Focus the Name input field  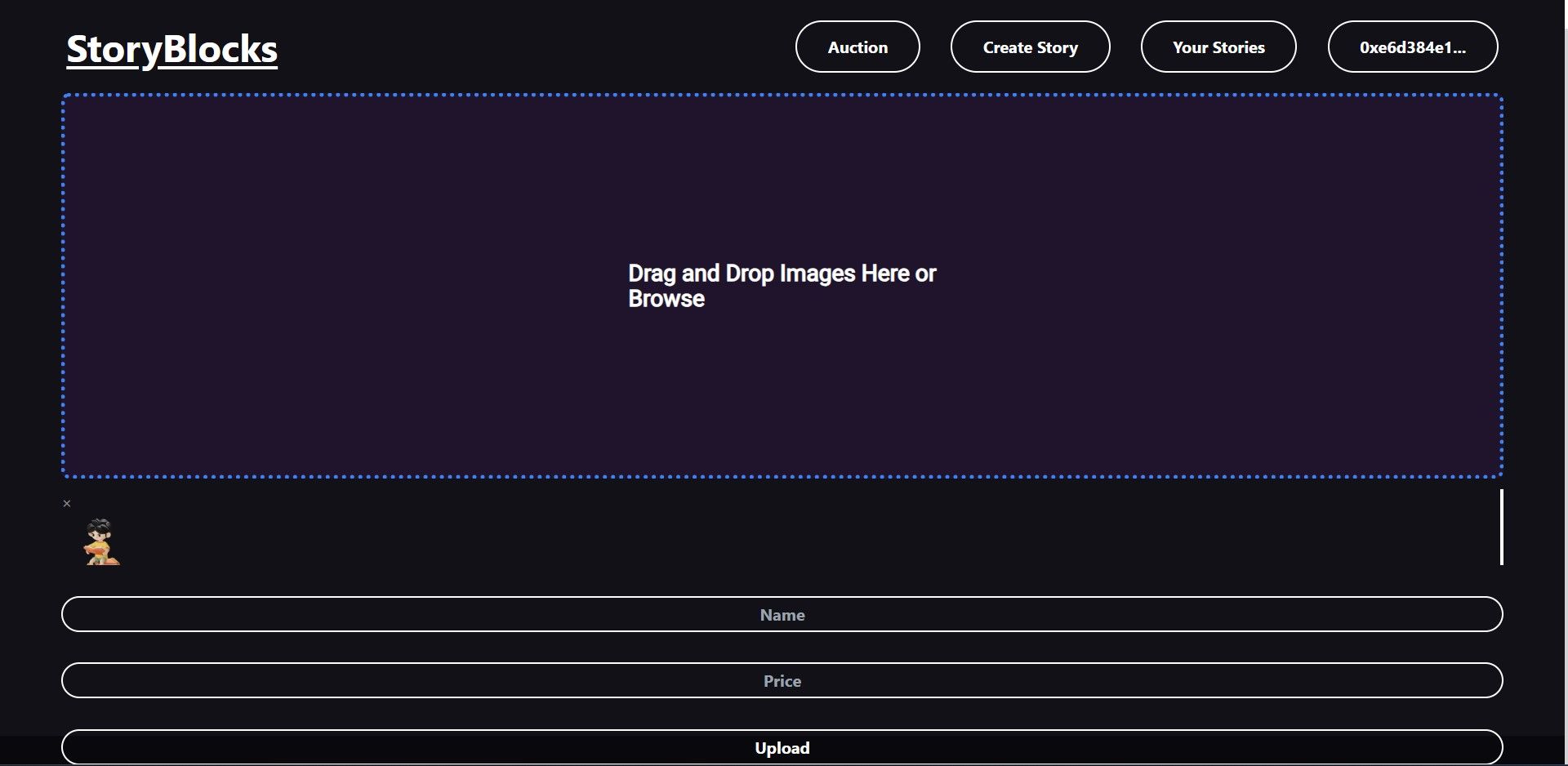782,614
